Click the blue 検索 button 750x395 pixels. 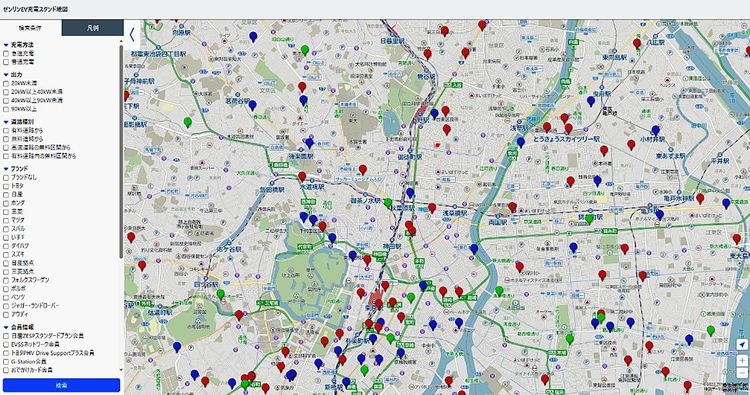click(61, 385)
